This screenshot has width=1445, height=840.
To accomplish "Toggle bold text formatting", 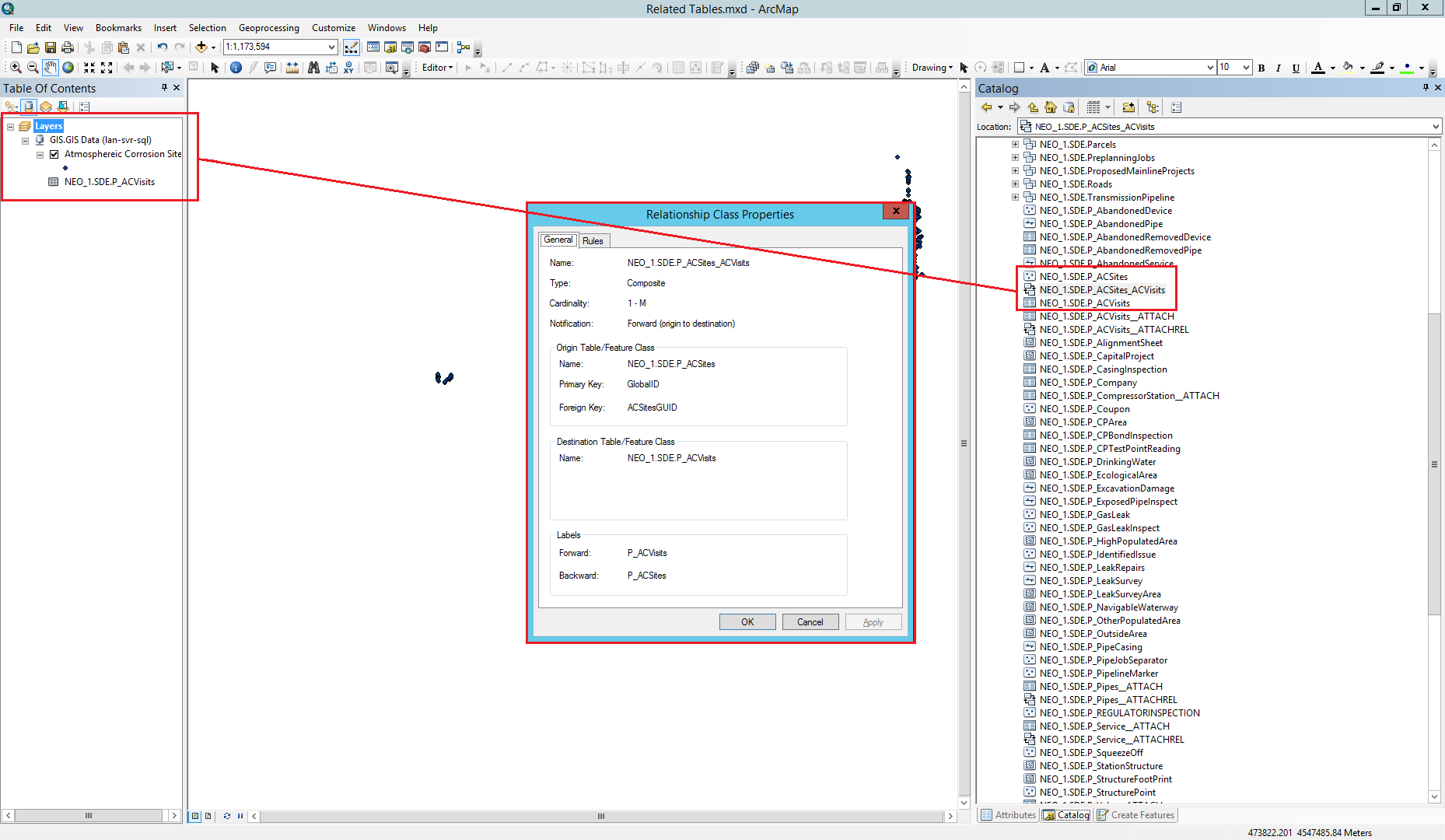I will point(1261,68).
